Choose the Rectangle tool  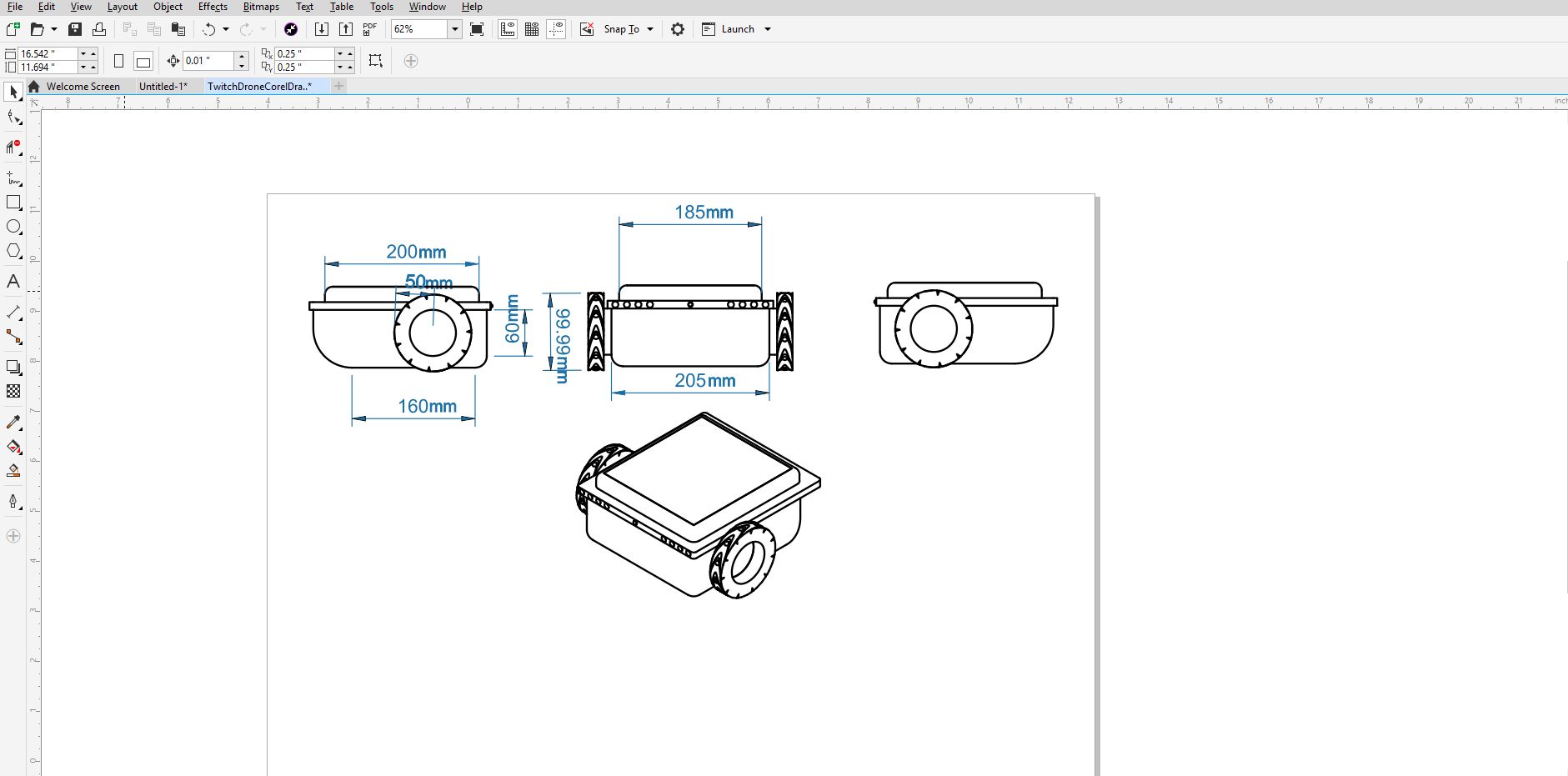[13, 203]
